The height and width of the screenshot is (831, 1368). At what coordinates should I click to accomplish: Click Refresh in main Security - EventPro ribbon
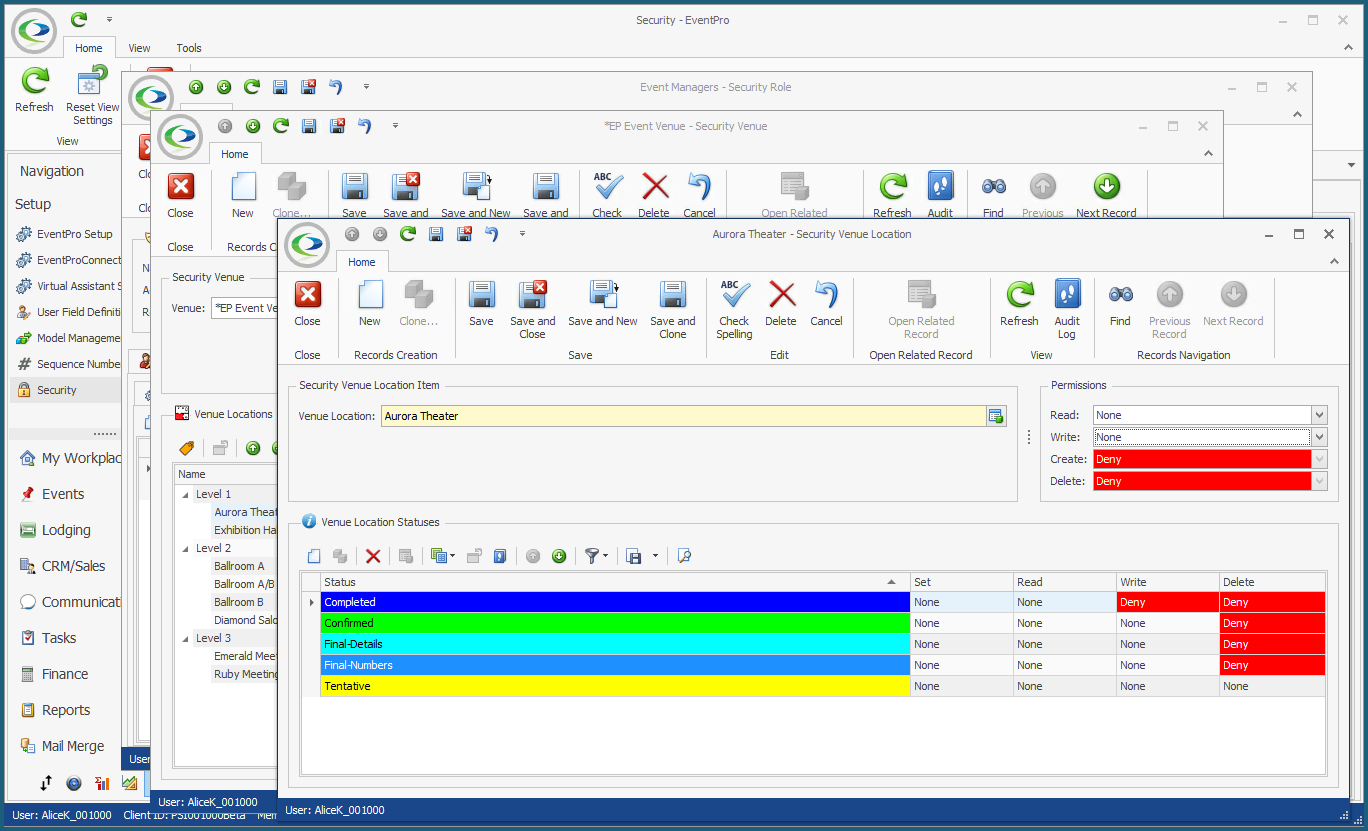pos(35,90)
